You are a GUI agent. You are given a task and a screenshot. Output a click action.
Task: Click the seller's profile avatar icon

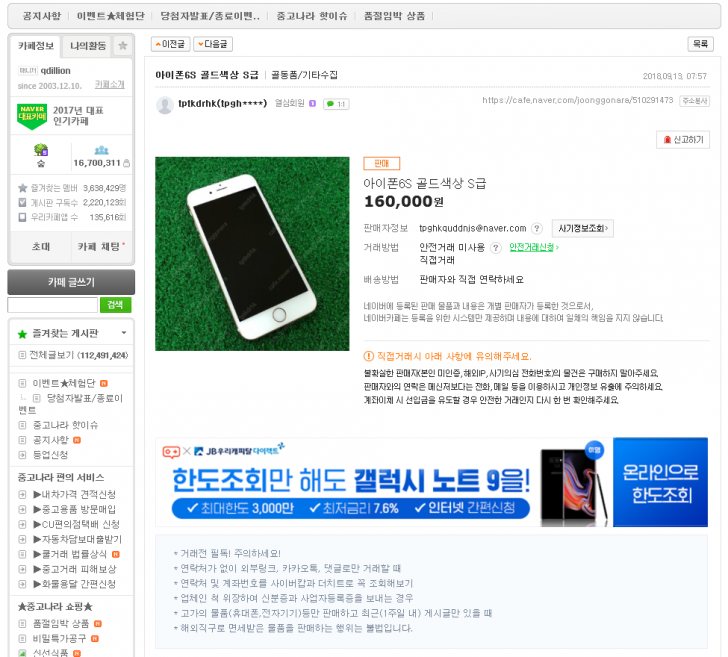pyautogui.click(x=164, y=104)
